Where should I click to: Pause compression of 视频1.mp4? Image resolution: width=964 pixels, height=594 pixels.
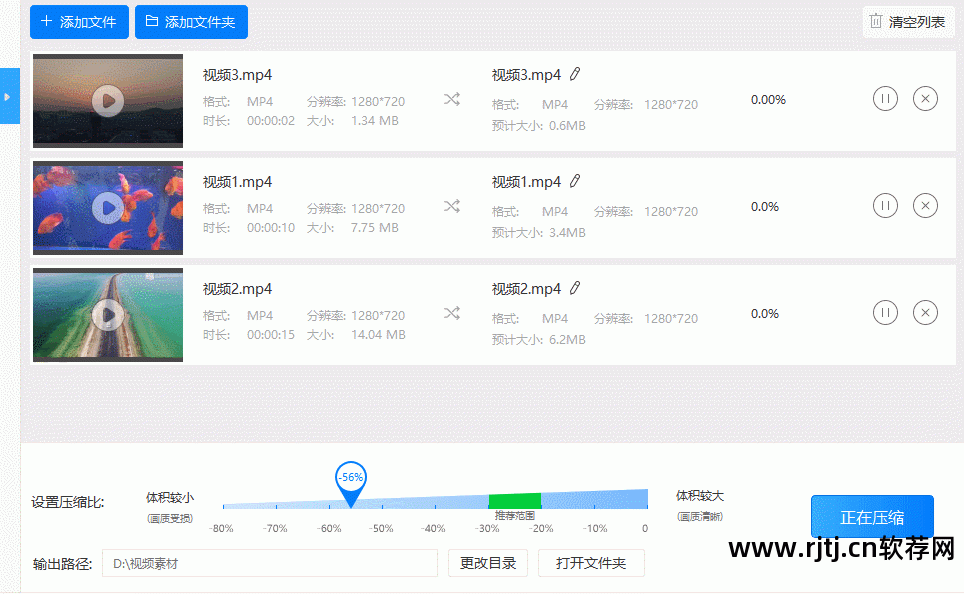885,206
